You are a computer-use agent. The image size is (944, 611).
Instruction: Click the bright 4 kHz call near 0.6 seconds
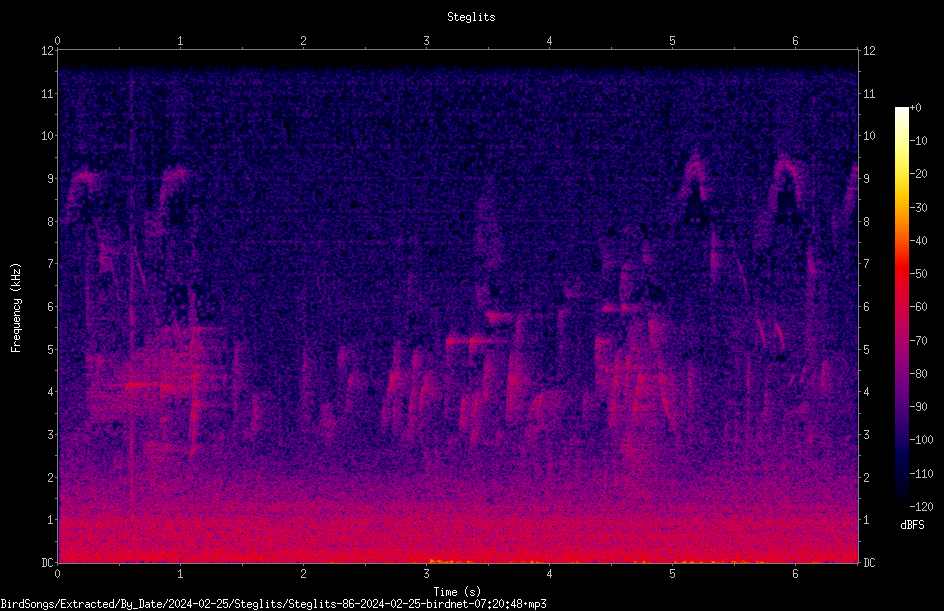click(x=138, y=384)
